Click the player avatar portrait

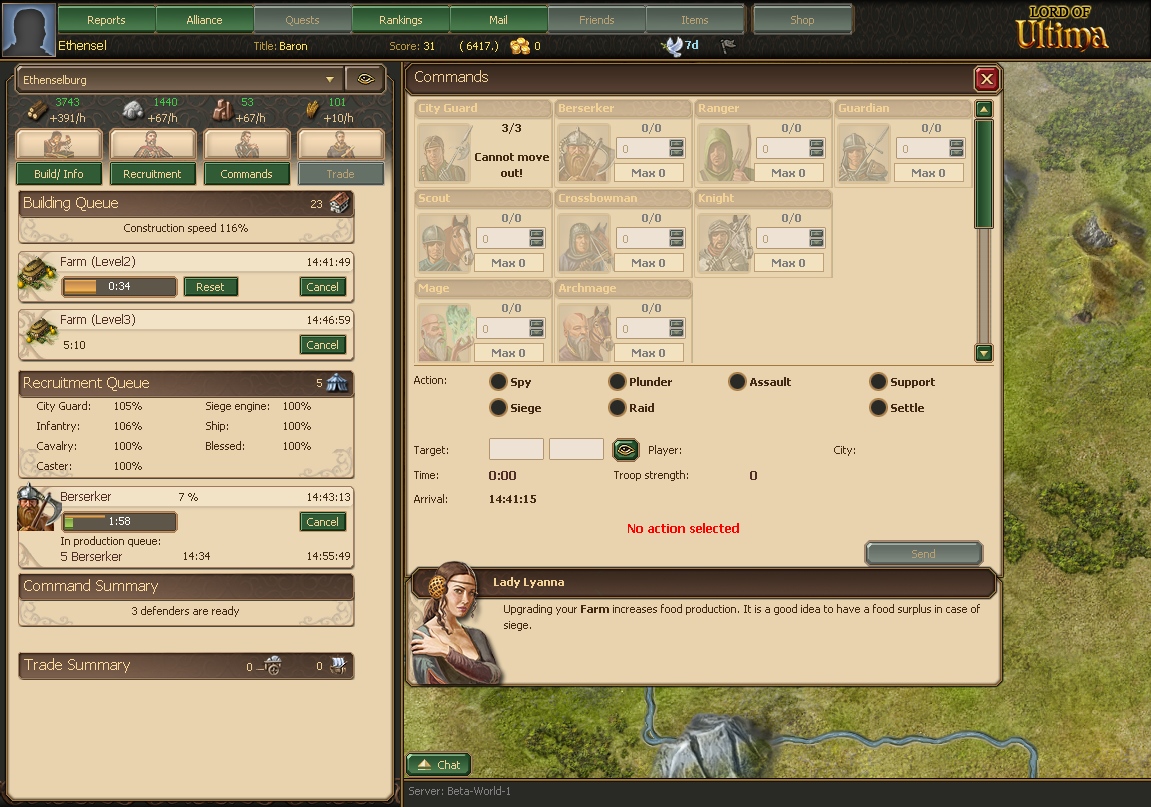[x=29, y=29]
